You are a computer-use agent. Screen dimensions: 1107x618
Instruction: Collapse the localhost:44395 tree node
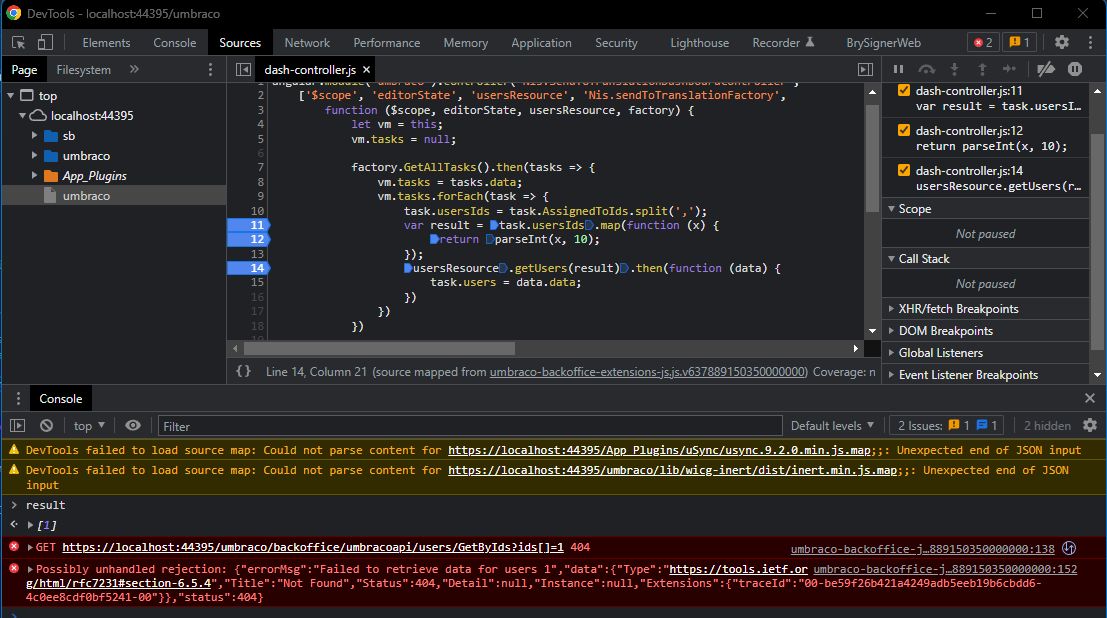[x=23, y=115]
